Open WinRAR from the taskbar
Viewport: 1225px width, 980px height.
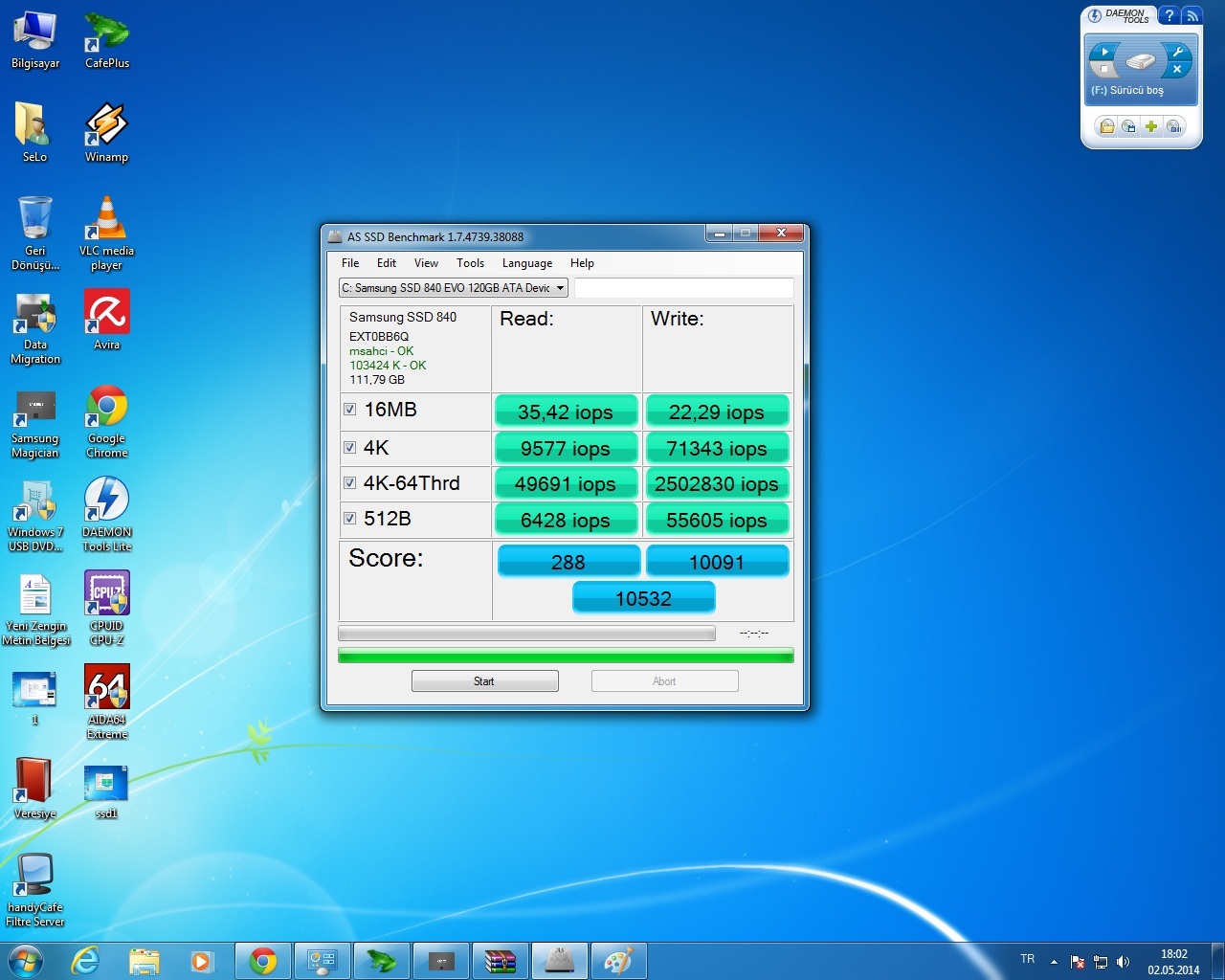click(500, 961)
